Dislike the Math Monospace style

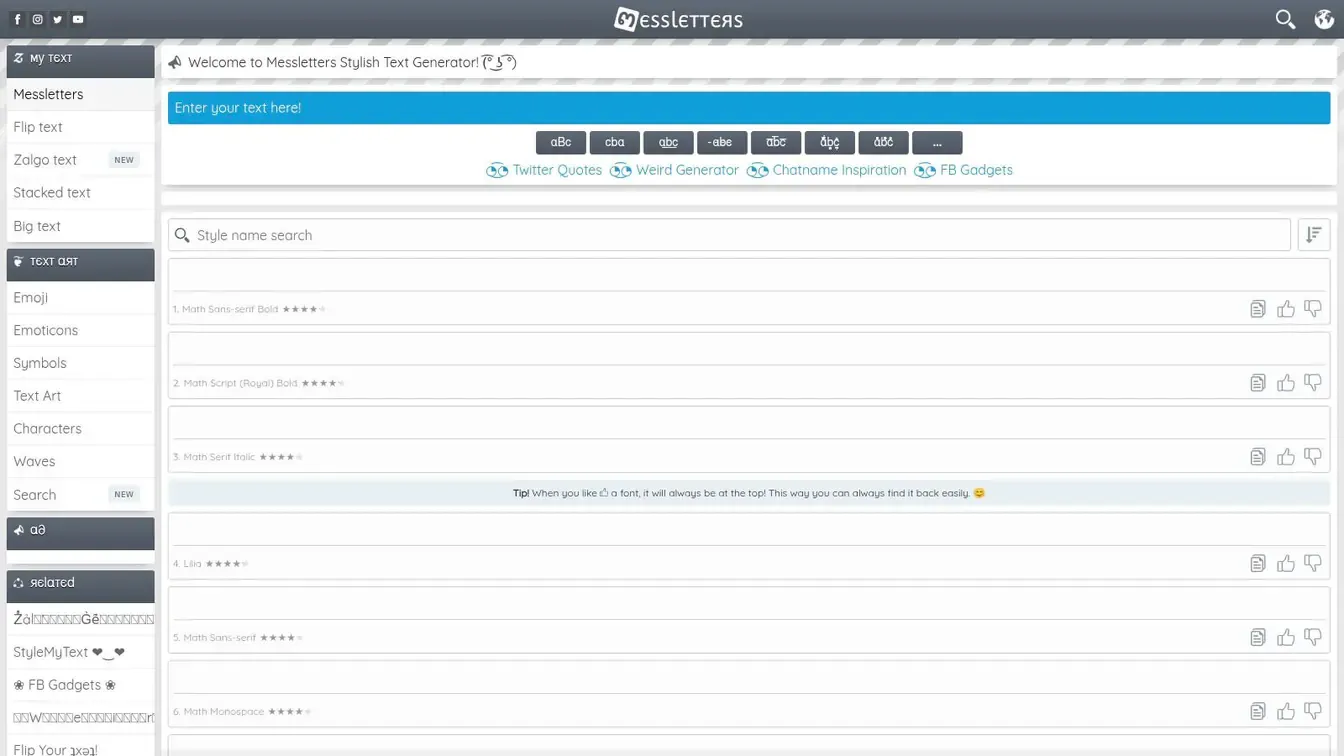1313,712
